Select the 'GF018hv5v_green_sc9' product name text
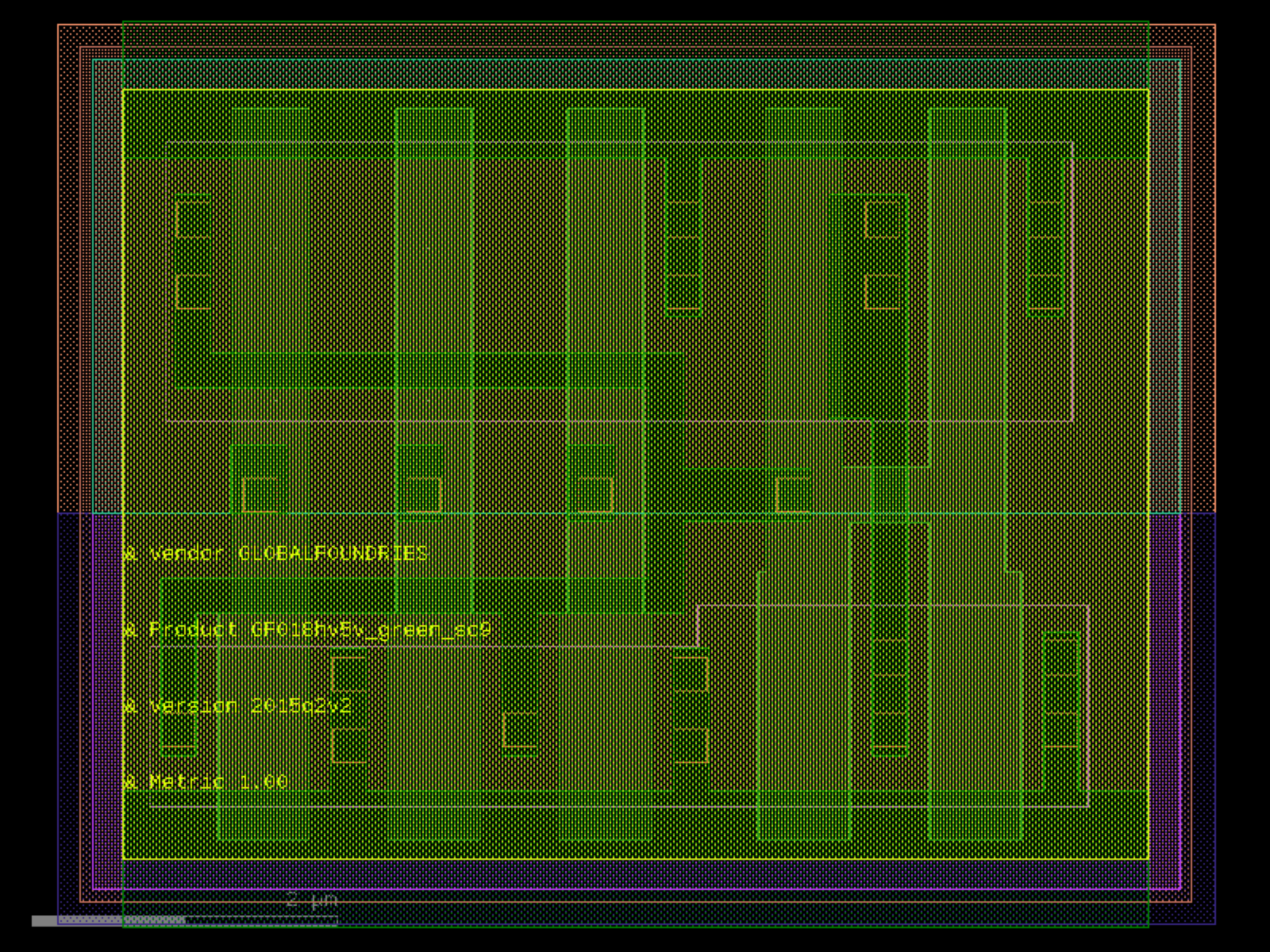This screenshot has height=952, width=1270. pos(371,630)
